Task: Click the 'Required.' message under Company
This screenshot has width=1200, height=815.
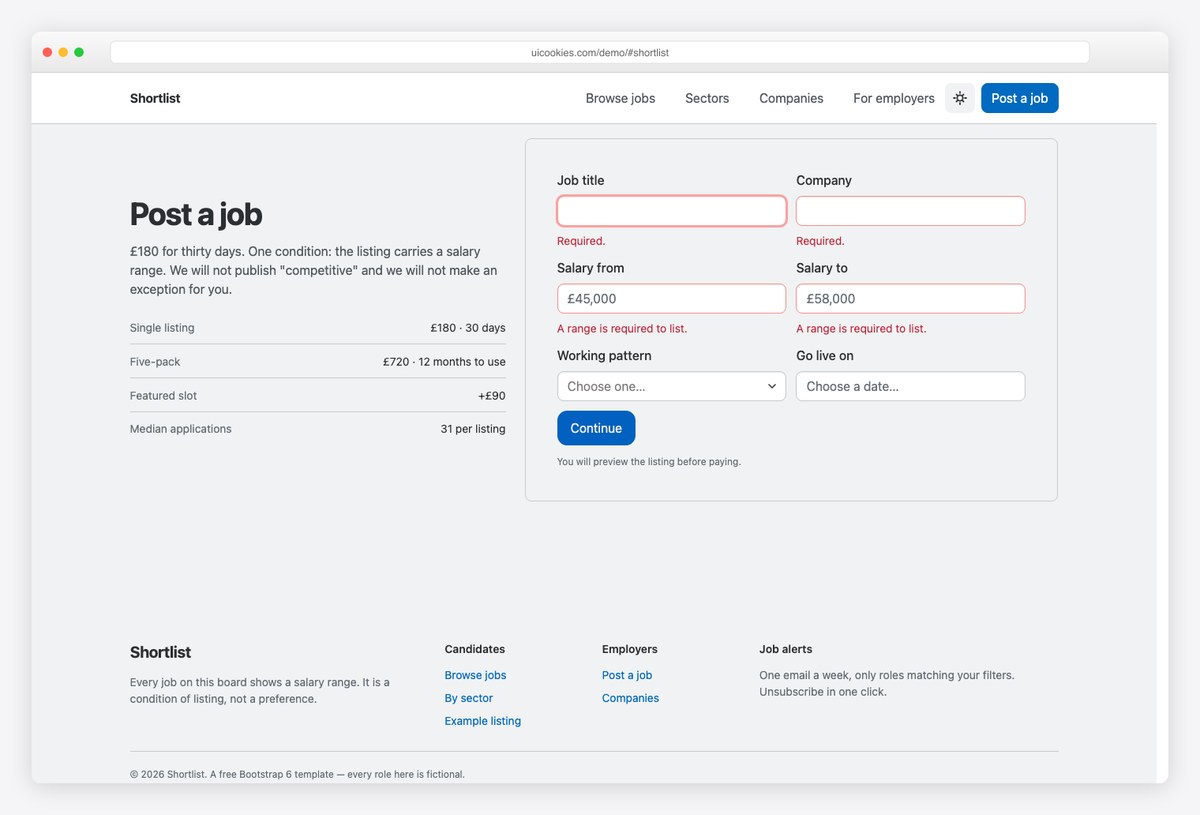Action: coord(820,241)
